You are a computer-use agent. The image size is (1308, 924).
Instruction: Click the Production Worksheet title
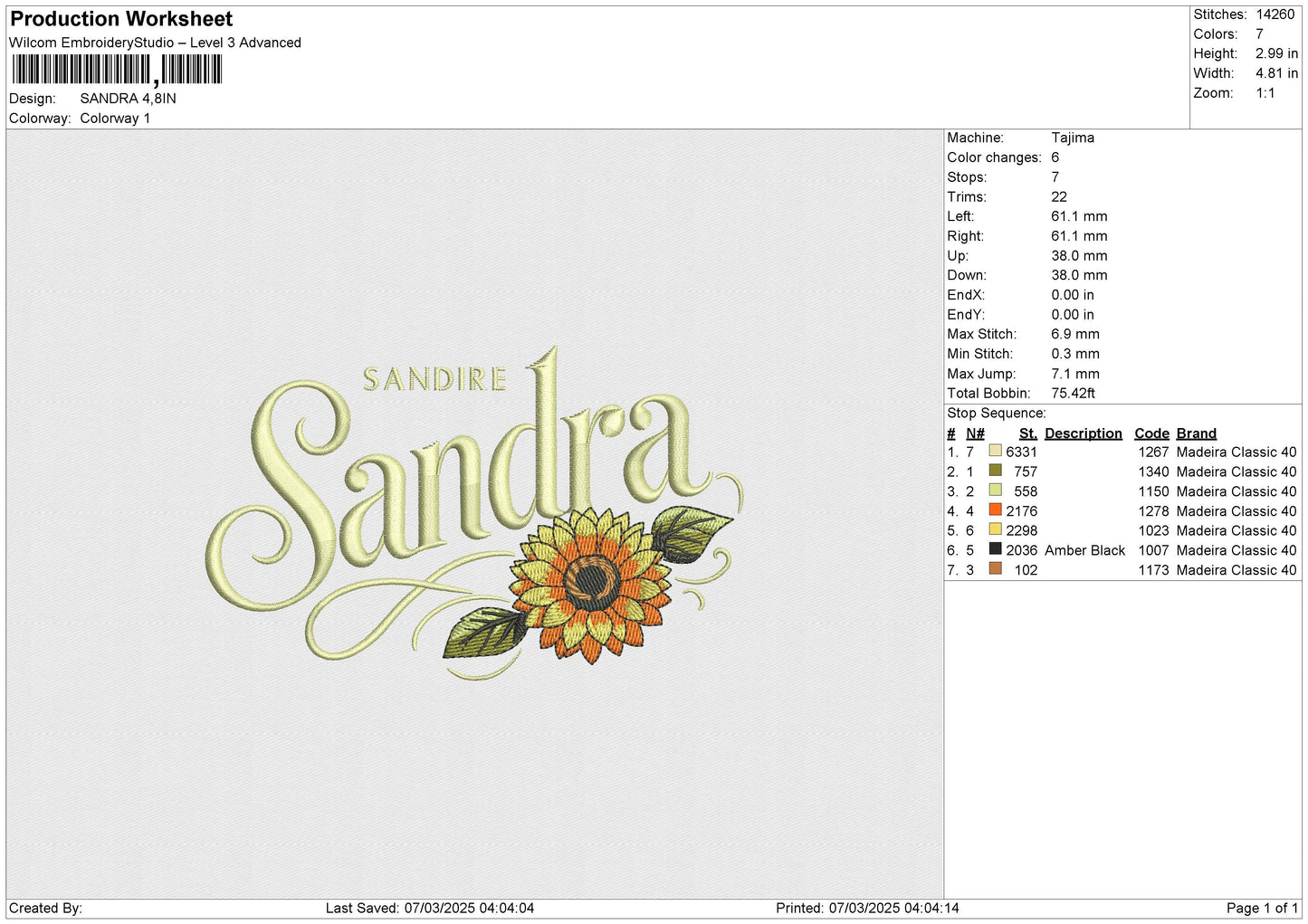click(121, 19)
